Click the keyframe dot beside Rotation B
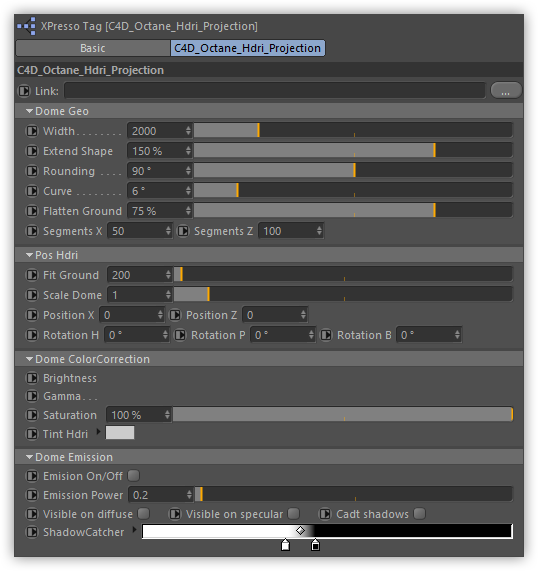The width and height of the screenshot is (538, 571). click(x=326, y=335)
